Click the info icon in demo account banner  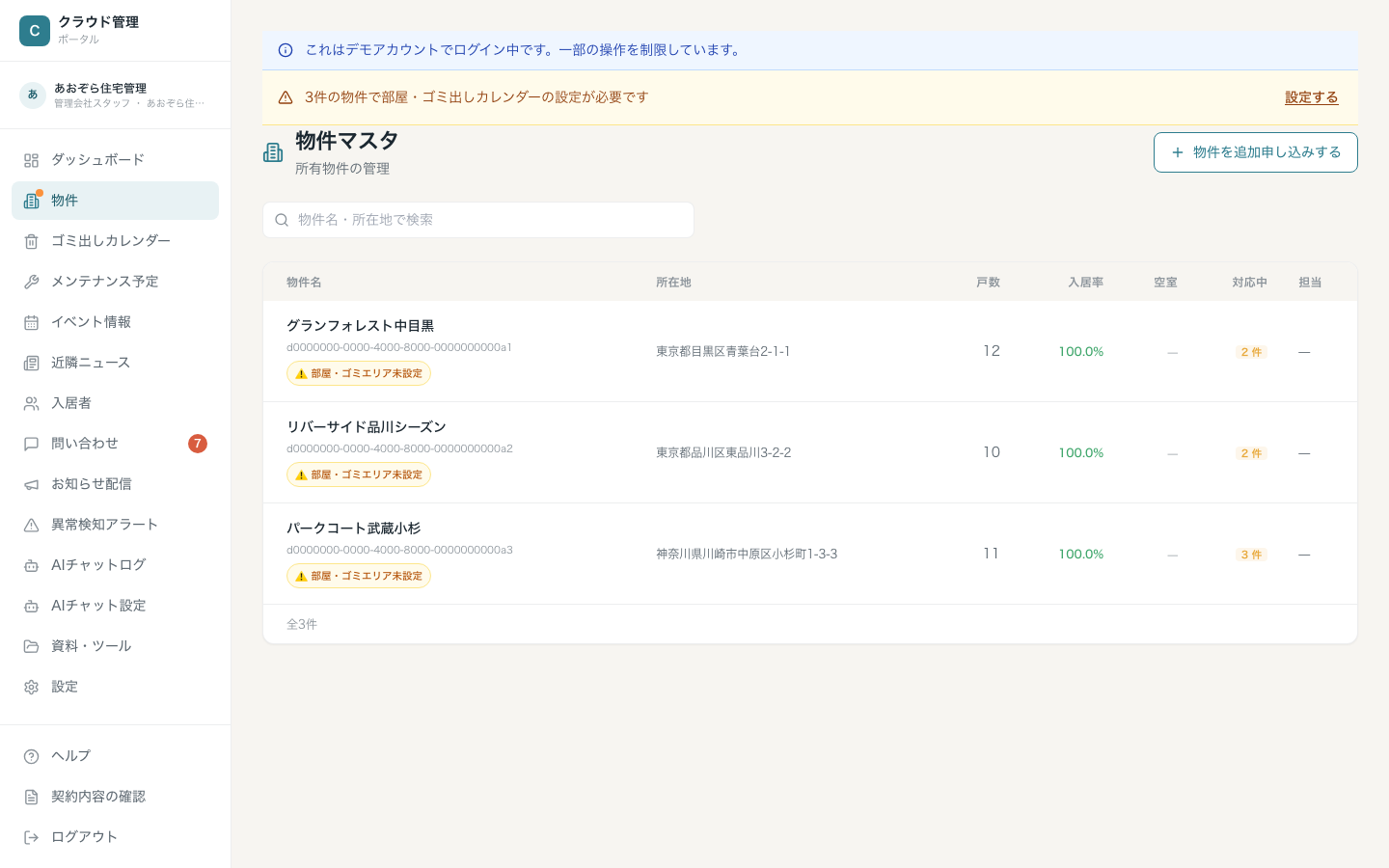pyautogui.click(x=286, y=50)
